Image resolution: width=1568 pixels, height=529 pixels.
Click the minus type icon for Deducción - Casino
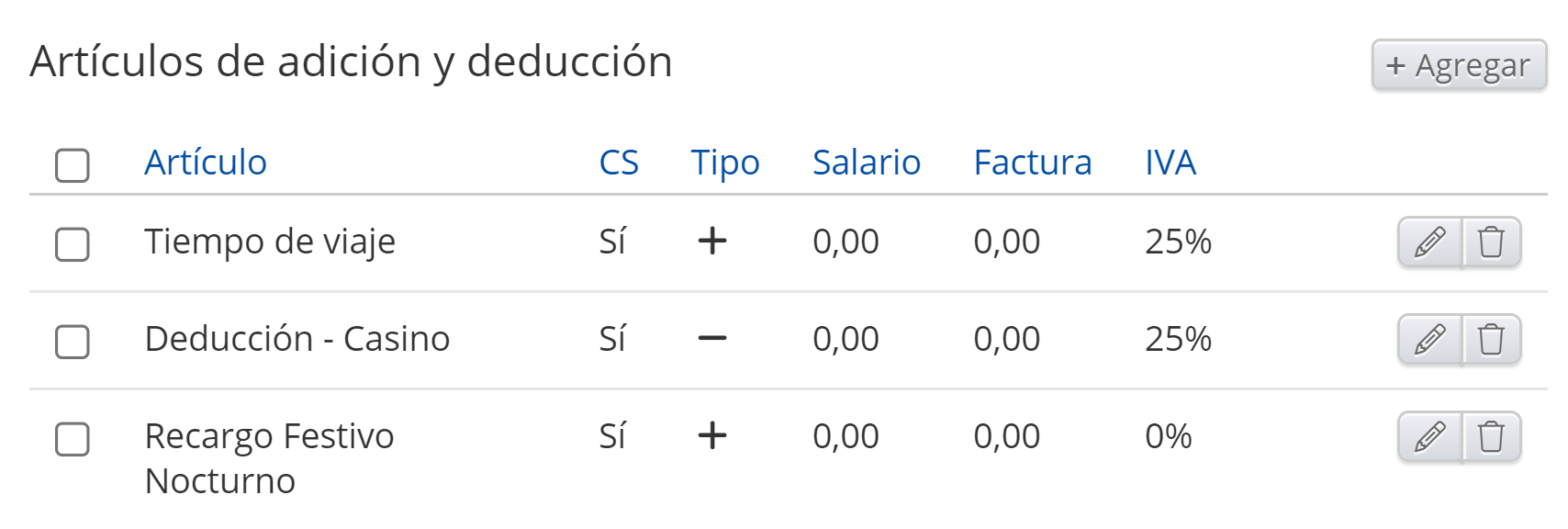(x=712, y=339)
